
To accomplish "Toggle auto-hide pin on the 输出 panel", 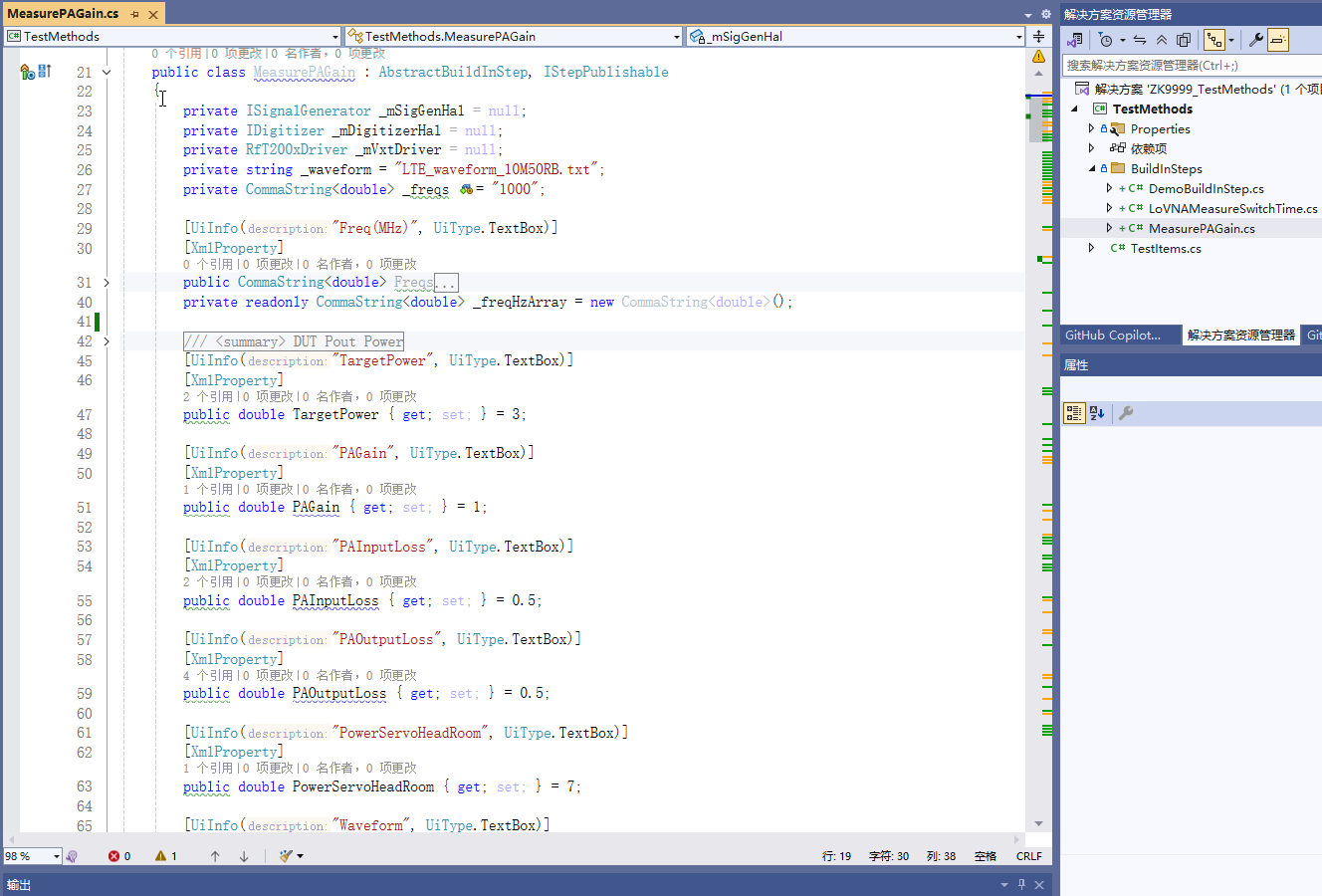I will click(1021, 884).
